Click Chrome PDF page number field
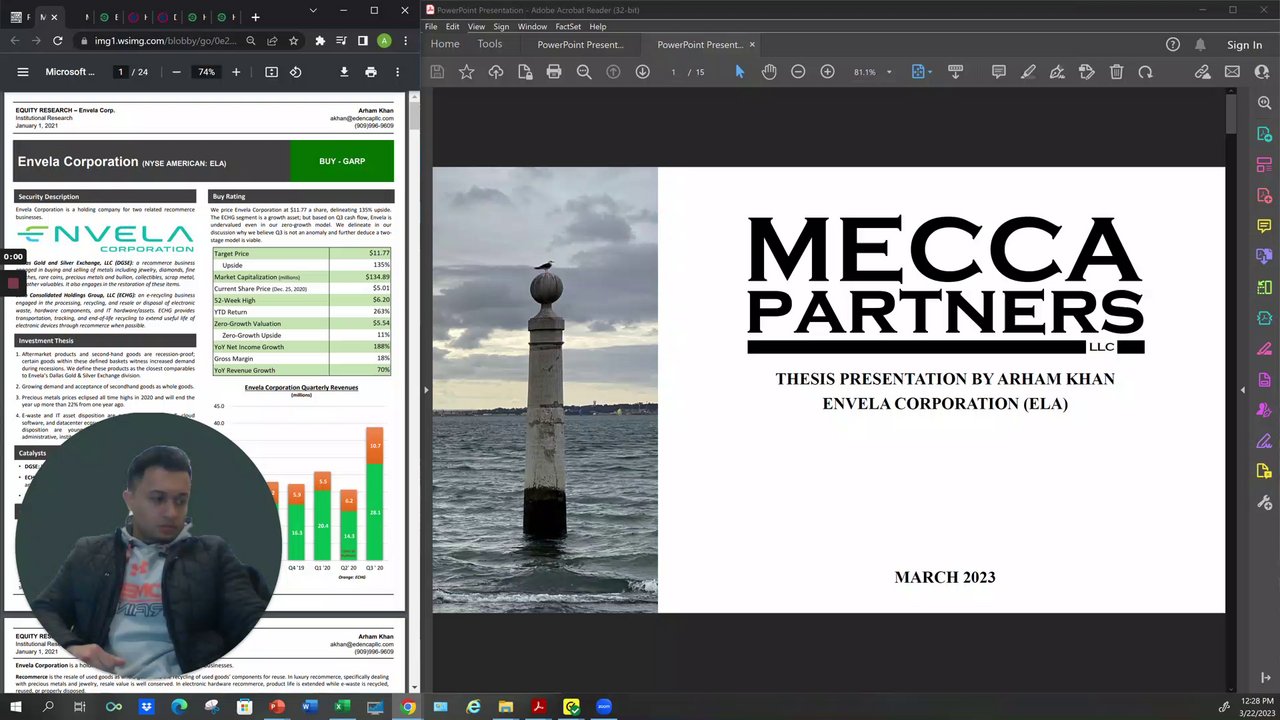1280x720 pixels. (x=120, y=72)
